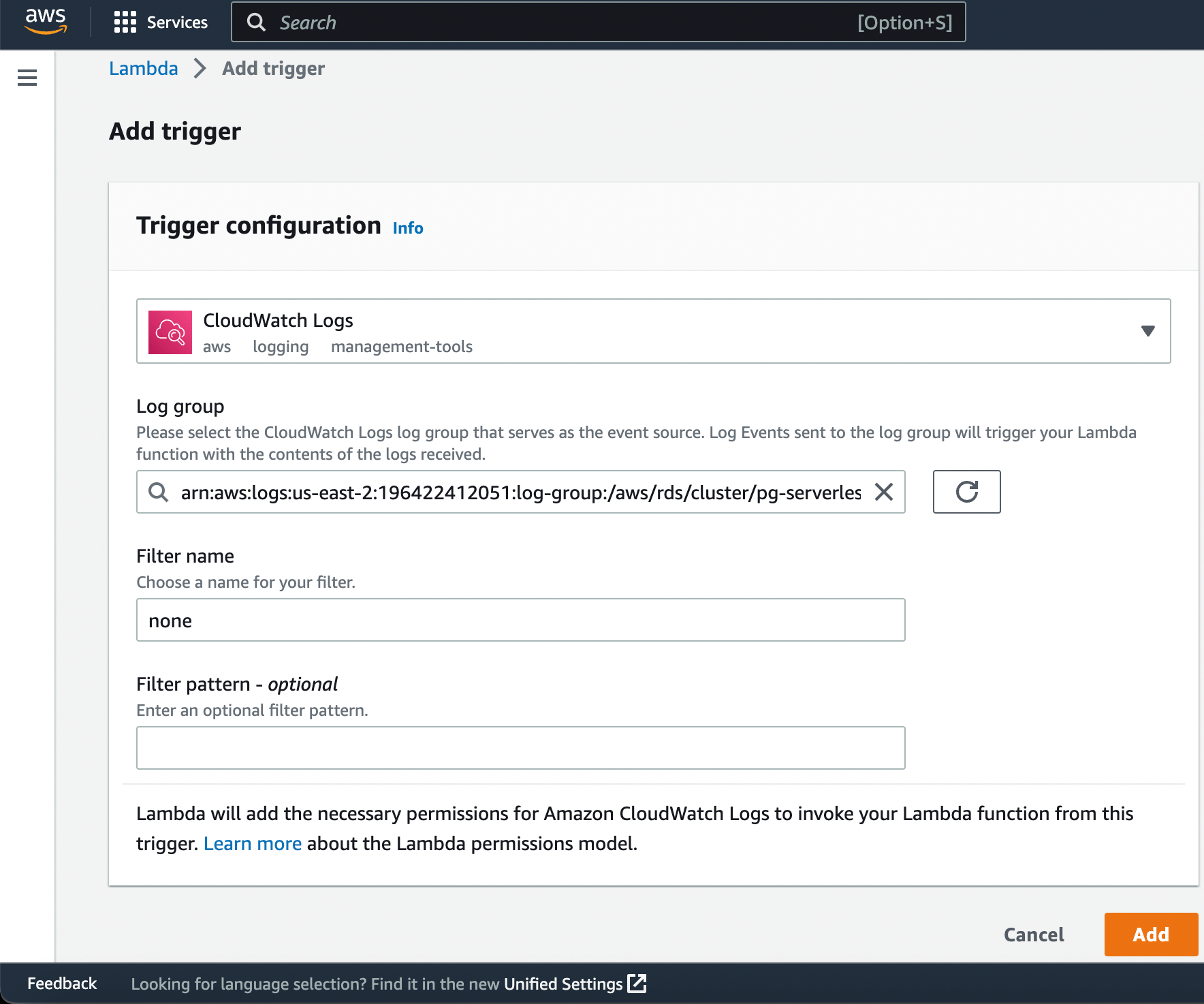Open Feedback in the footer
Image resolution: width=1204 pixels, height=1004 pixels.
pyautogui.click(x=62, y=984)
